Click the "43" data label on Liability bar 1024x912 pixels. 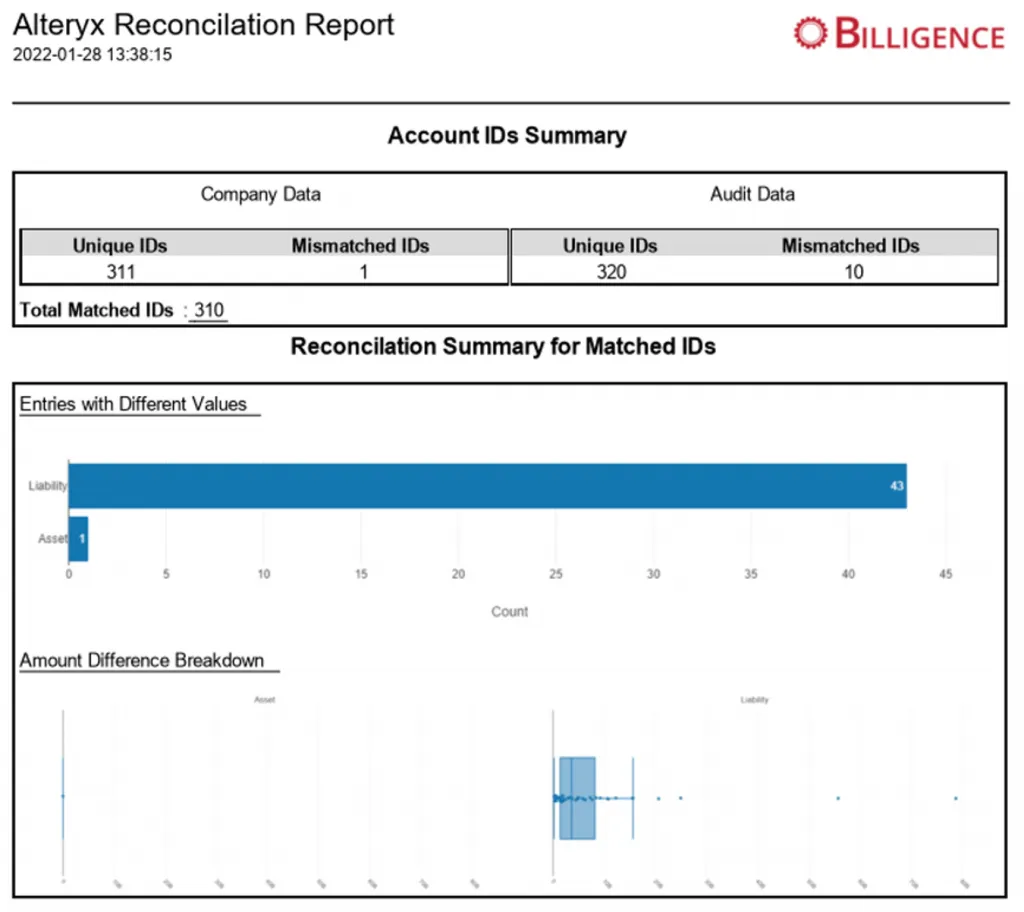[897, 486]
